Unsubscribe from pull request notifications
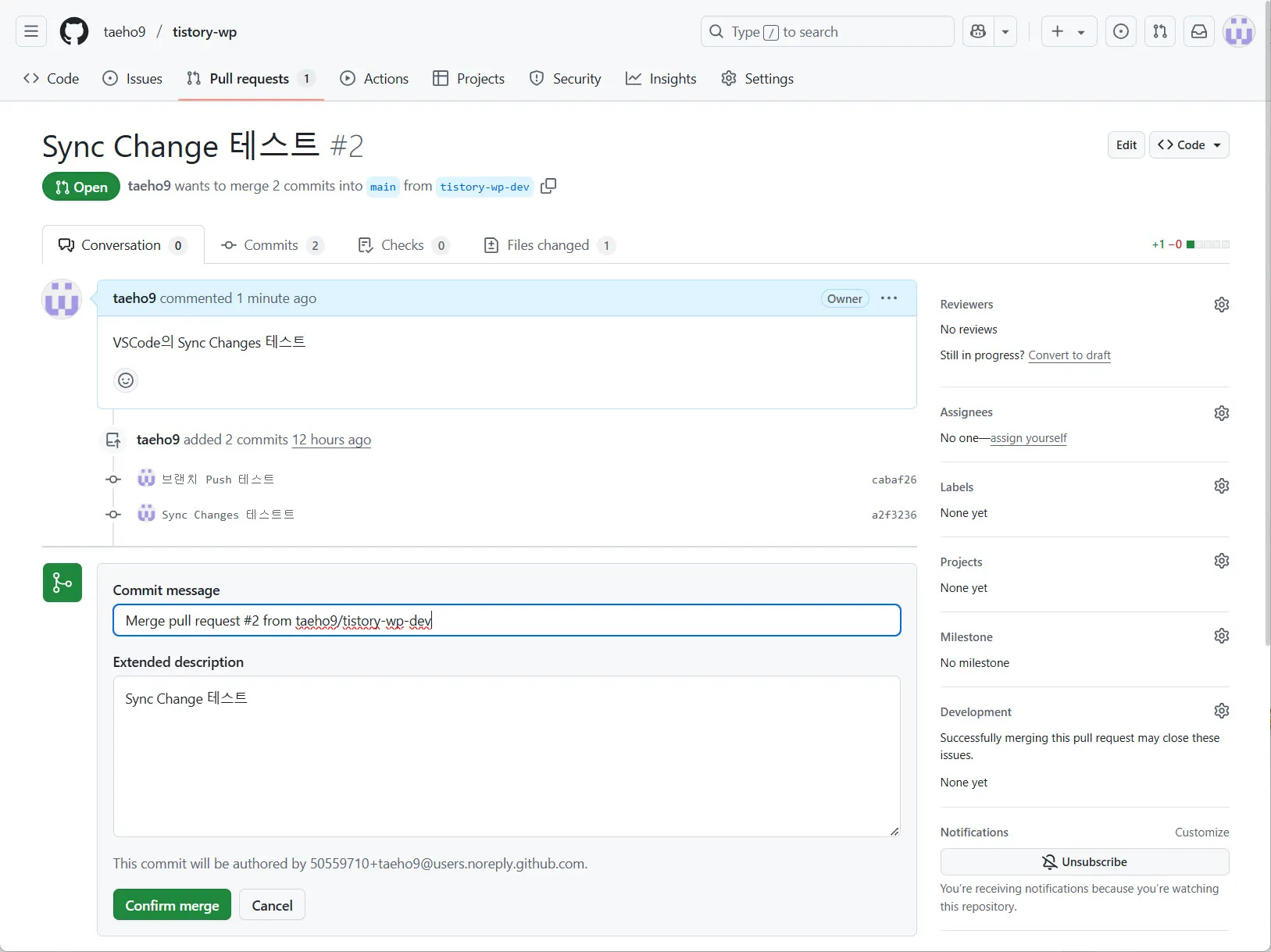This screenshot has width=1271, height=952. click(x=1084, y=862)
